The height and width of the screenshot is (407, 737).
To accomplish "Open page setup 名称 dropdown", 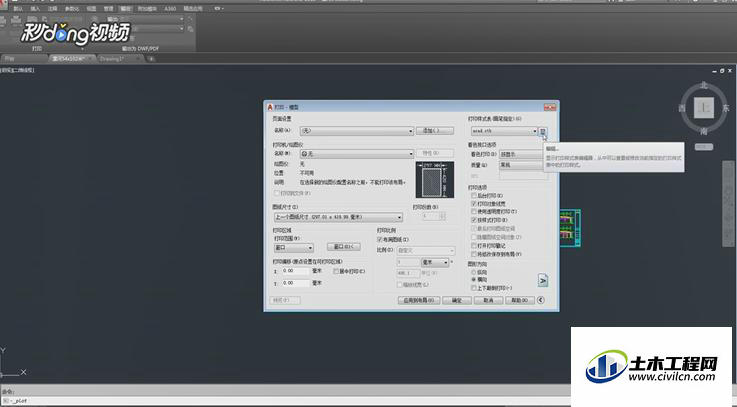I will click(x=357, y=131).
